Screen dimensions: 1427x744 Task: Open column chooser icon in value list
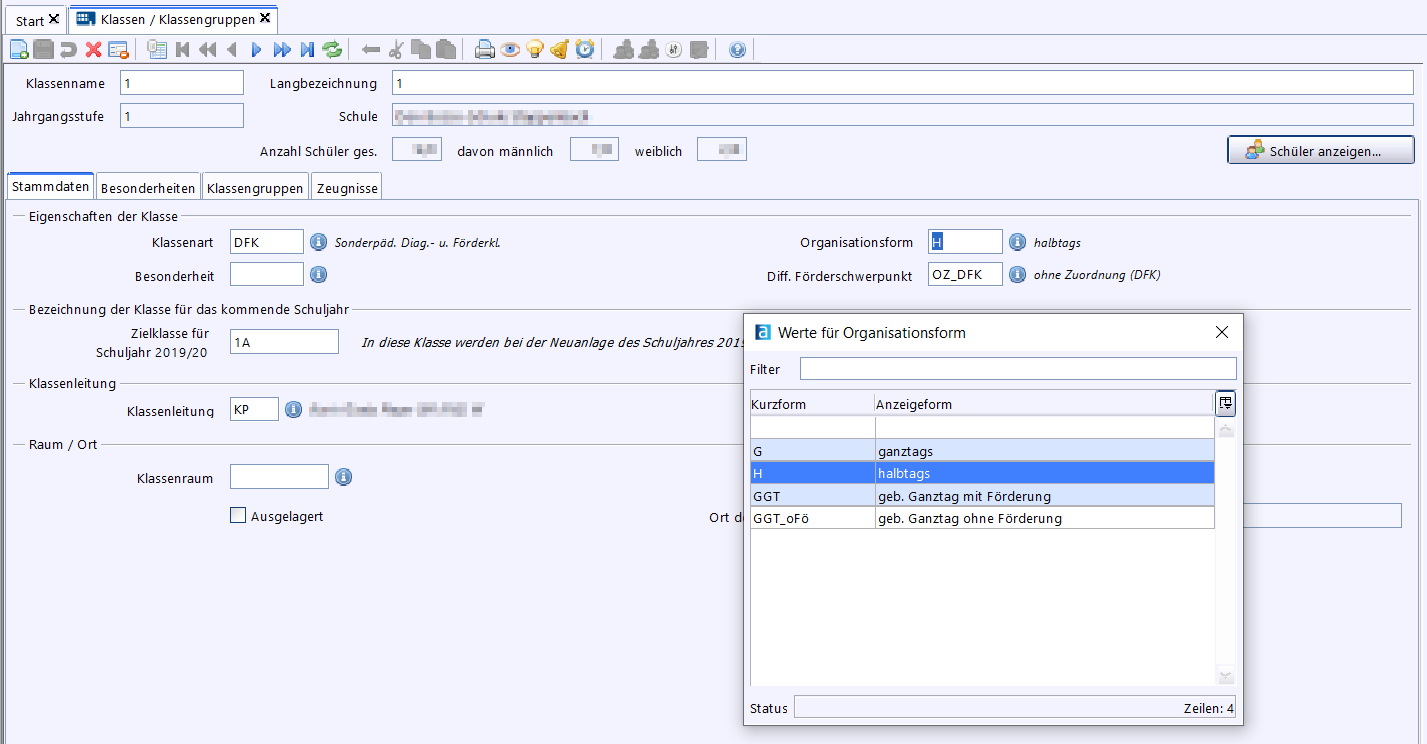1225,403
